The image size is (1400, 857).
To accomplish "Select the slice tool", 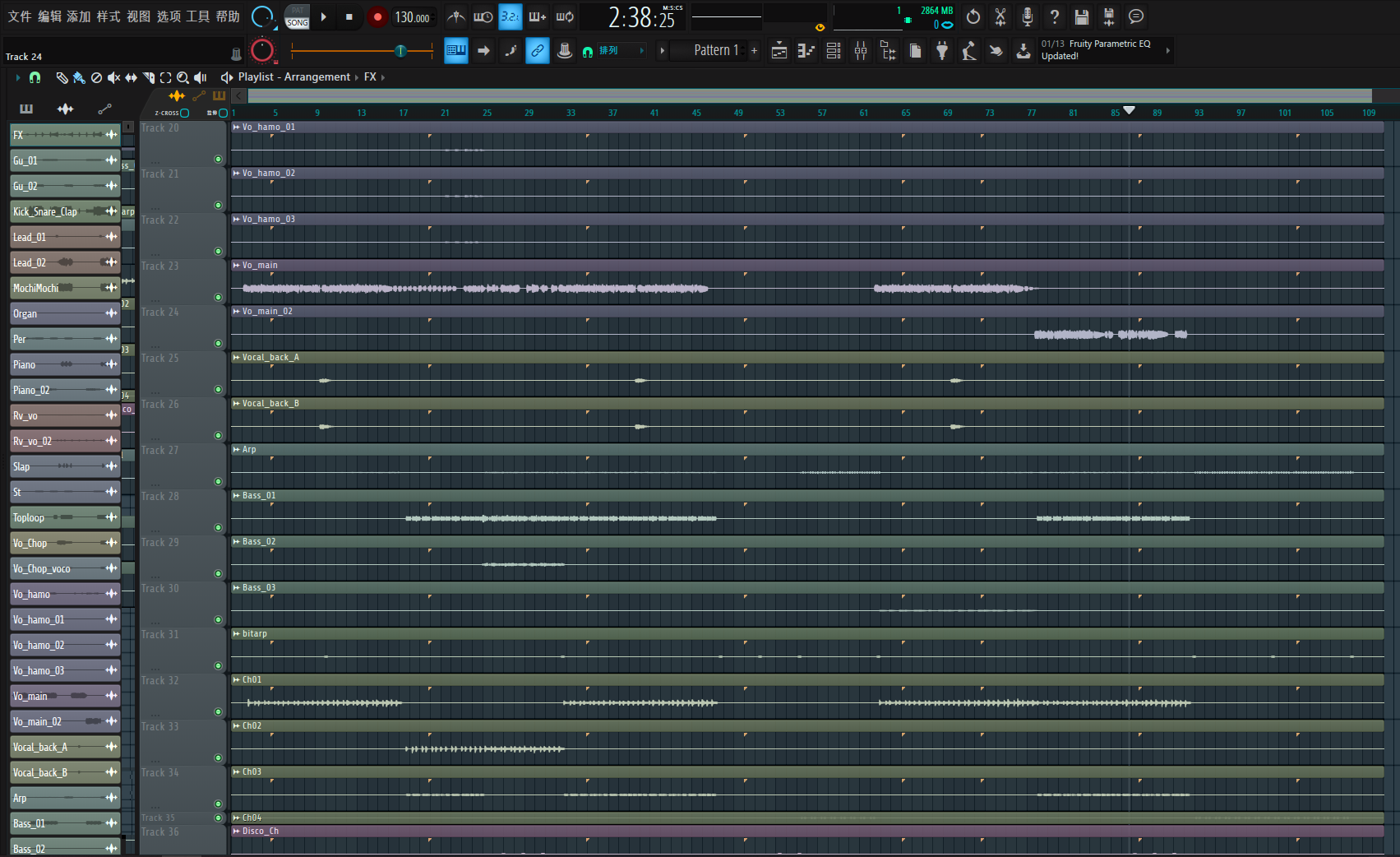I will [x=149, y=77].
